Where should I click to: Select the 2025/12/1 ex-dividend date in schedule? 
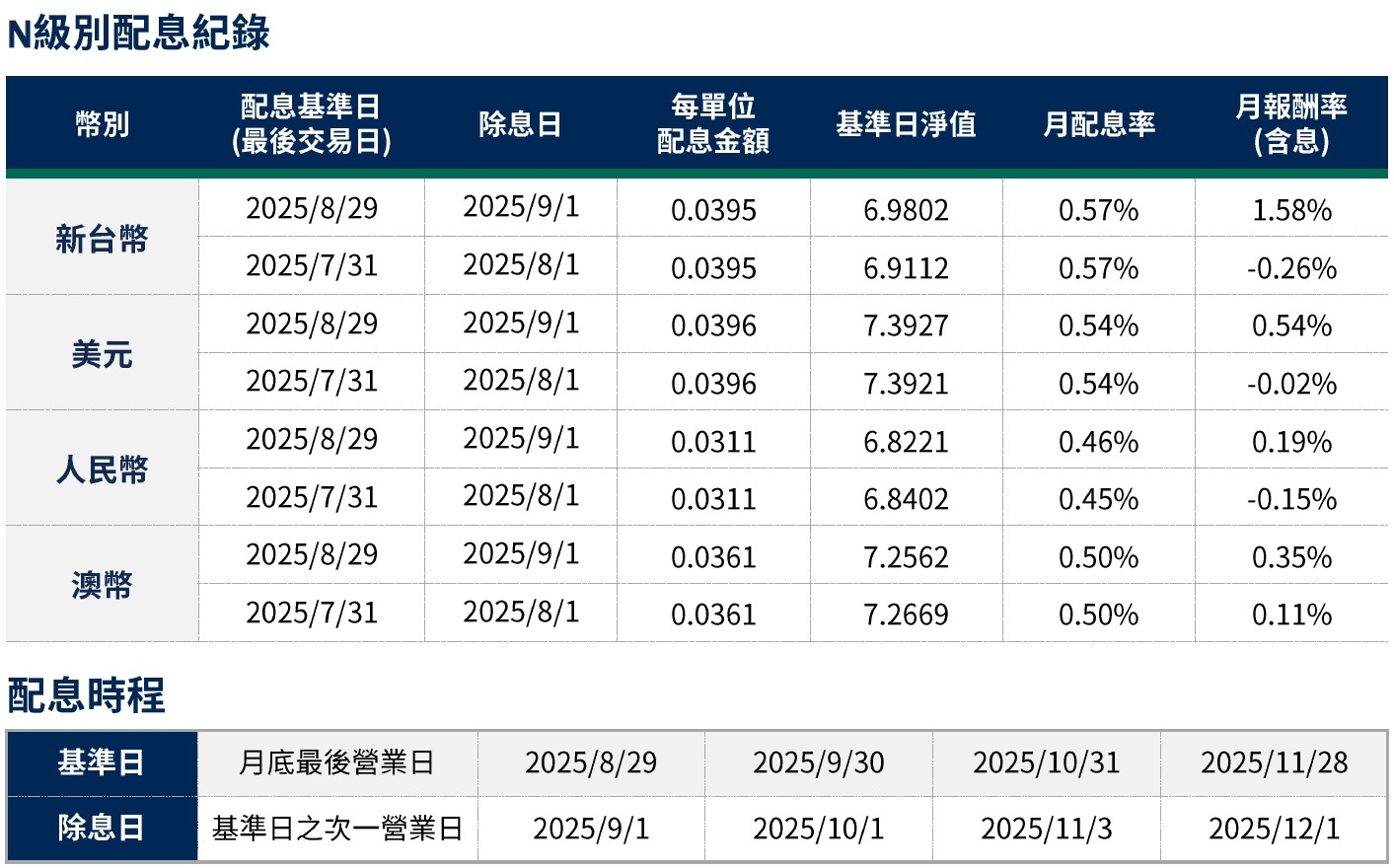[1274, 829]
